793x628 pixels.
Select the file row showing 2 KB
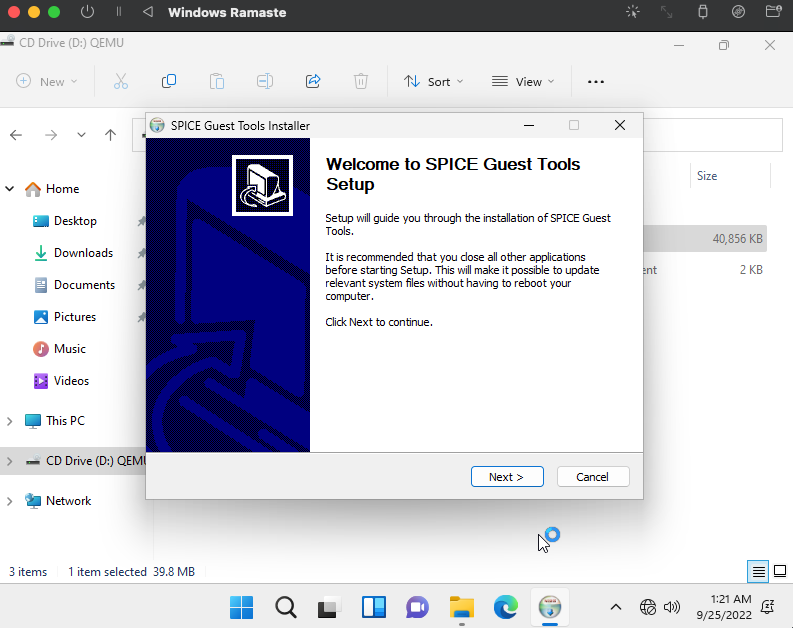(704, 270)
